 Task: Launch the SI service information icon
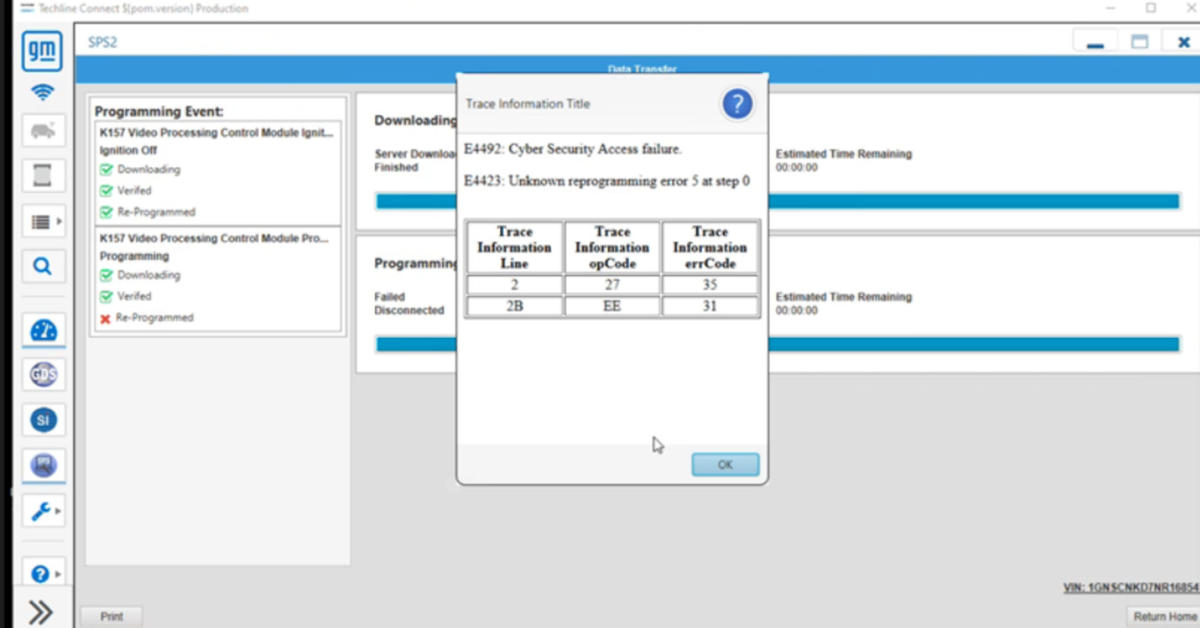pos(43,420)
